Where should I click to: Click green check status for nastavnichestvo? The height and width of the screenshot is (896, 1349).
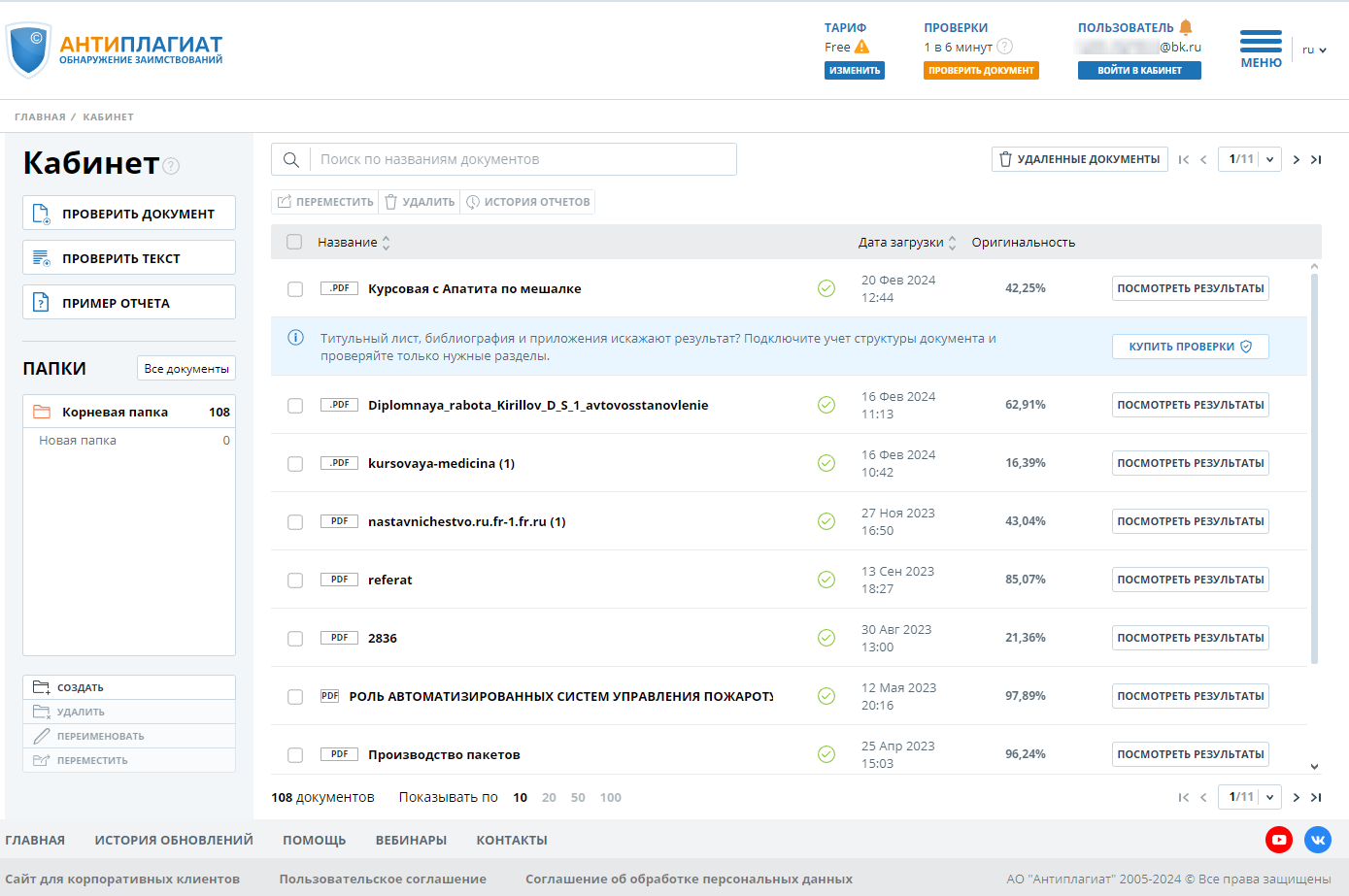[x=826, y=521]
